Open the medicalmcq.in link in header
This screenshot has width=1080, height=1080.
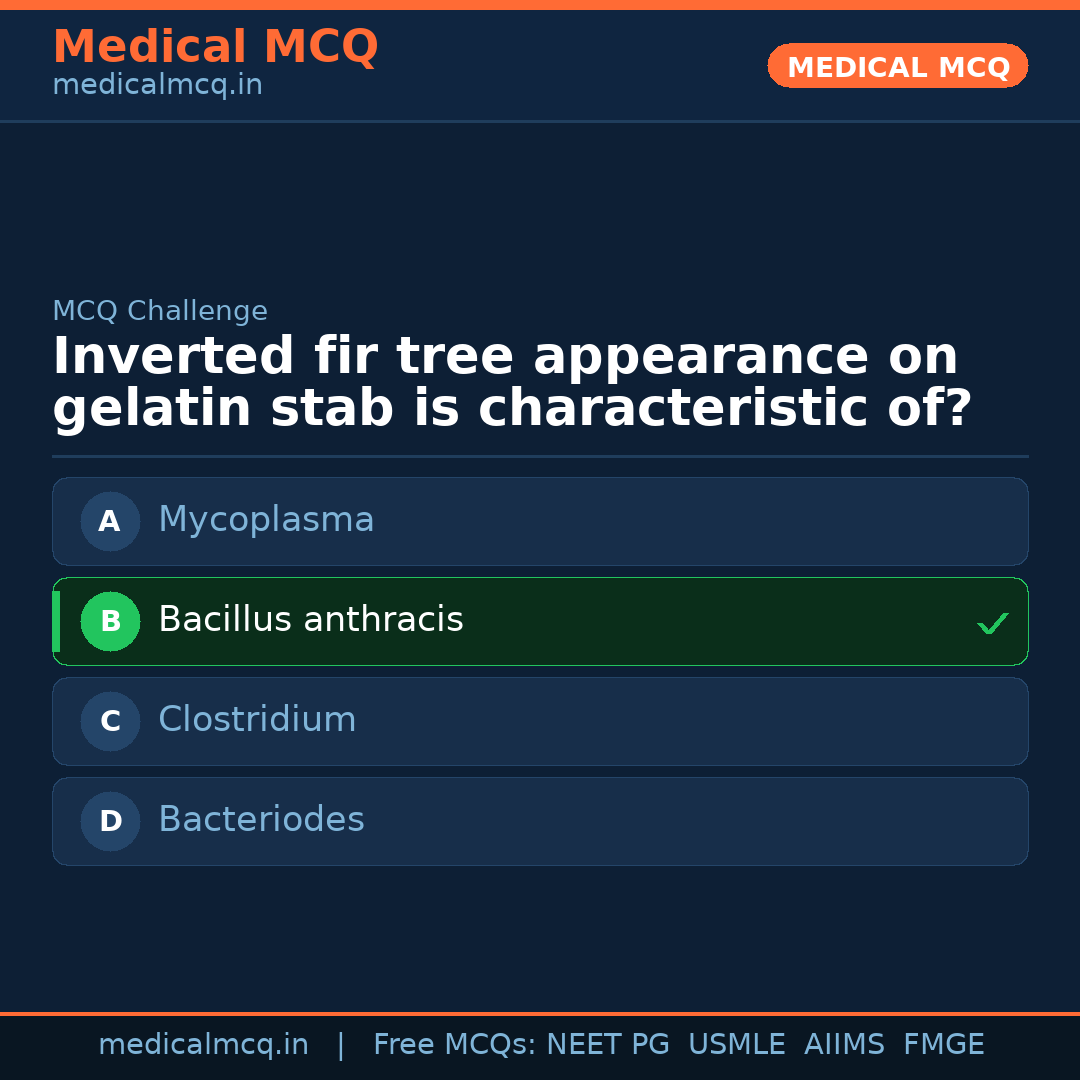coord(157,86)
